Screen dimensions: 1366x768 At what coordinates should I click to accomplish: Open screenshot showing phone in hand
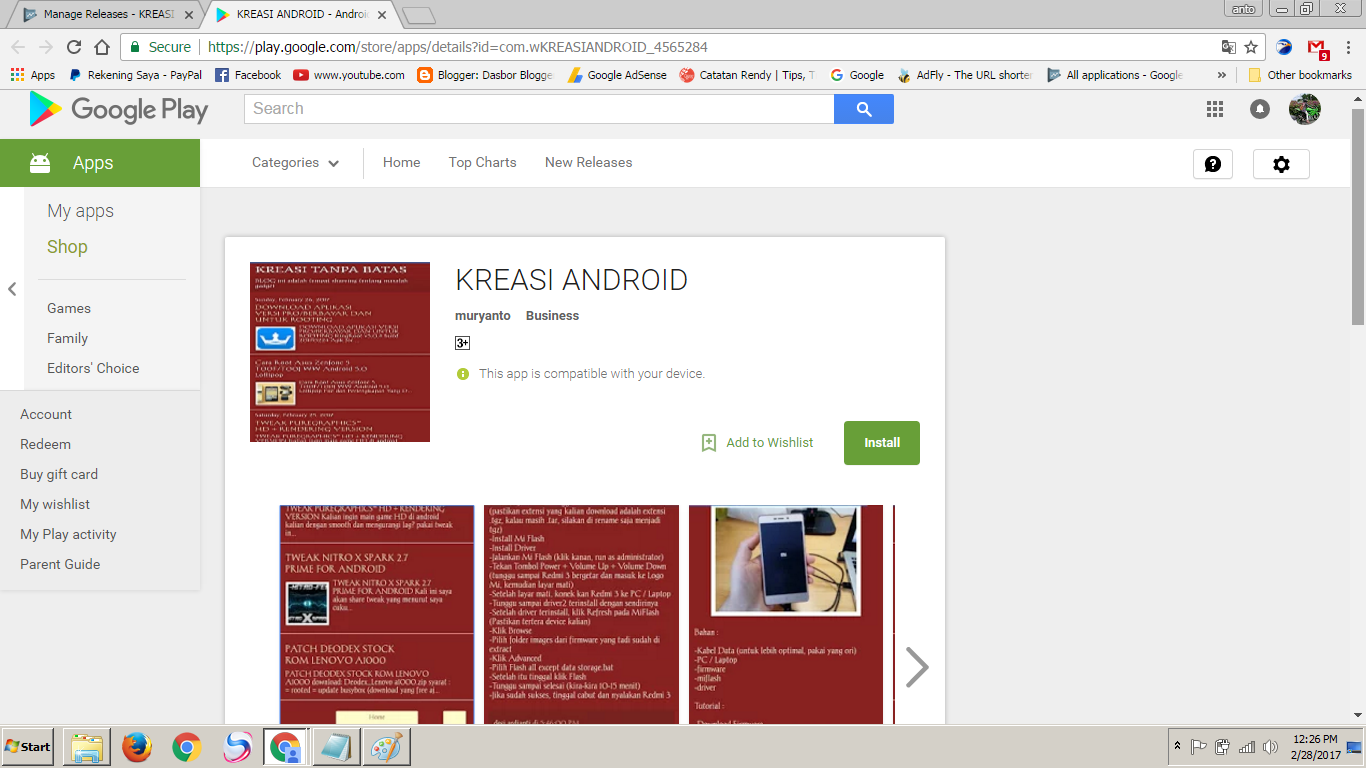point(786,614)
